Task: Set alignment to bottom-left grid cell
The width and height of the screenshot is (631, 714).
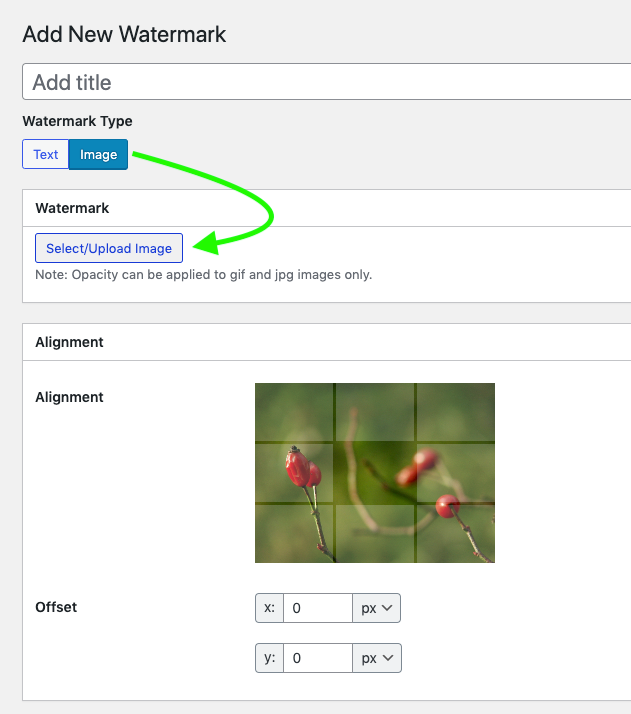Action: pyautogui.click(x=294, y=533)
